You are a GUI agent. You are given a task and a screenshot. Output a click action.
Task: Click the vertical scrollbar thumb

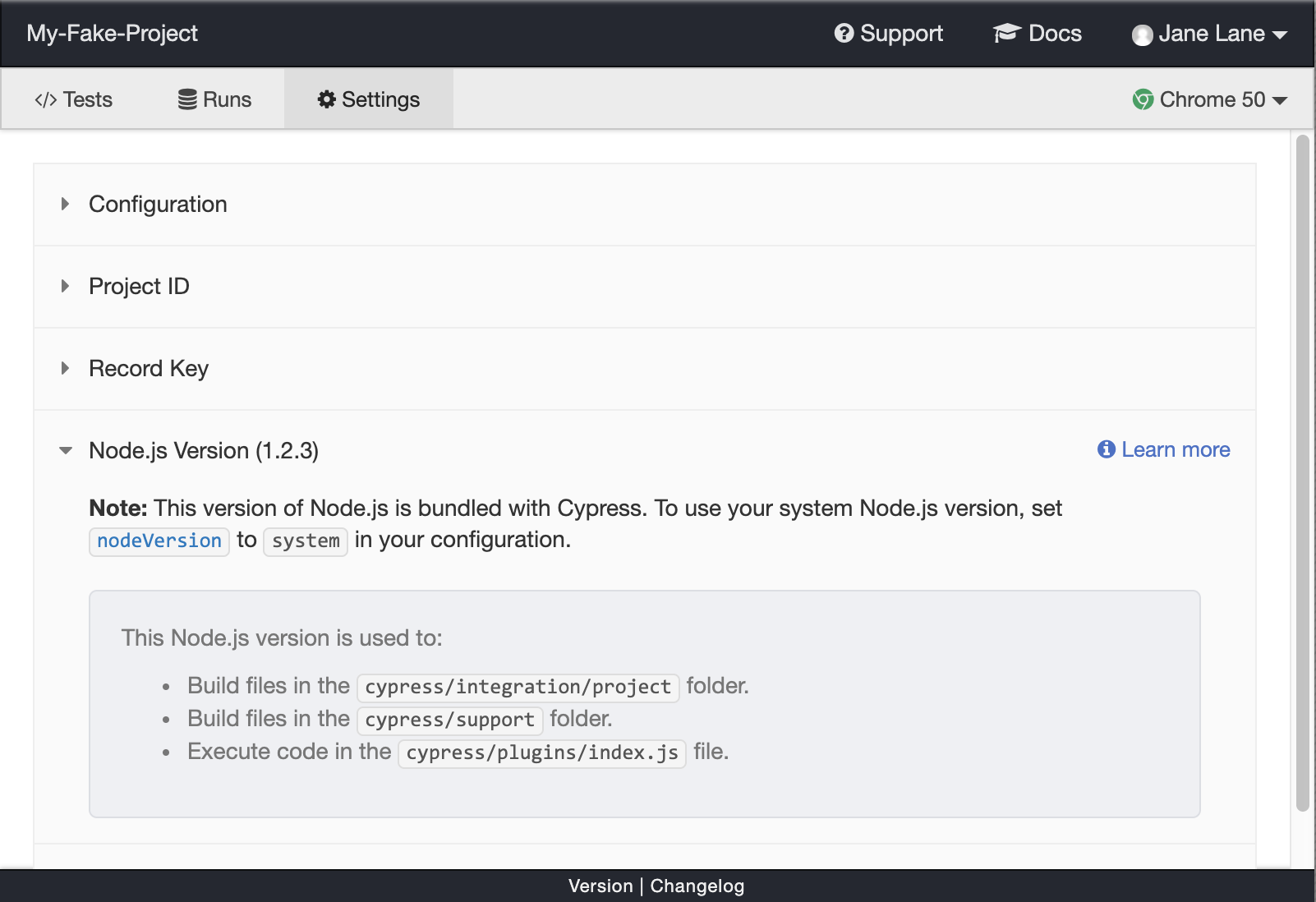1302,473
